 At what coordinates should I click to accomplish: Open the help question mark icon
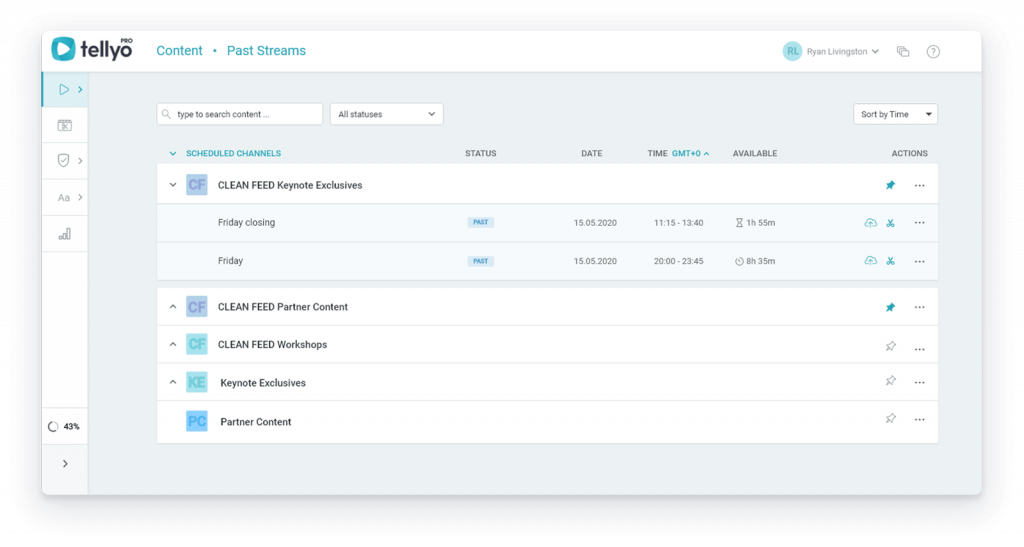pos(933,52)
